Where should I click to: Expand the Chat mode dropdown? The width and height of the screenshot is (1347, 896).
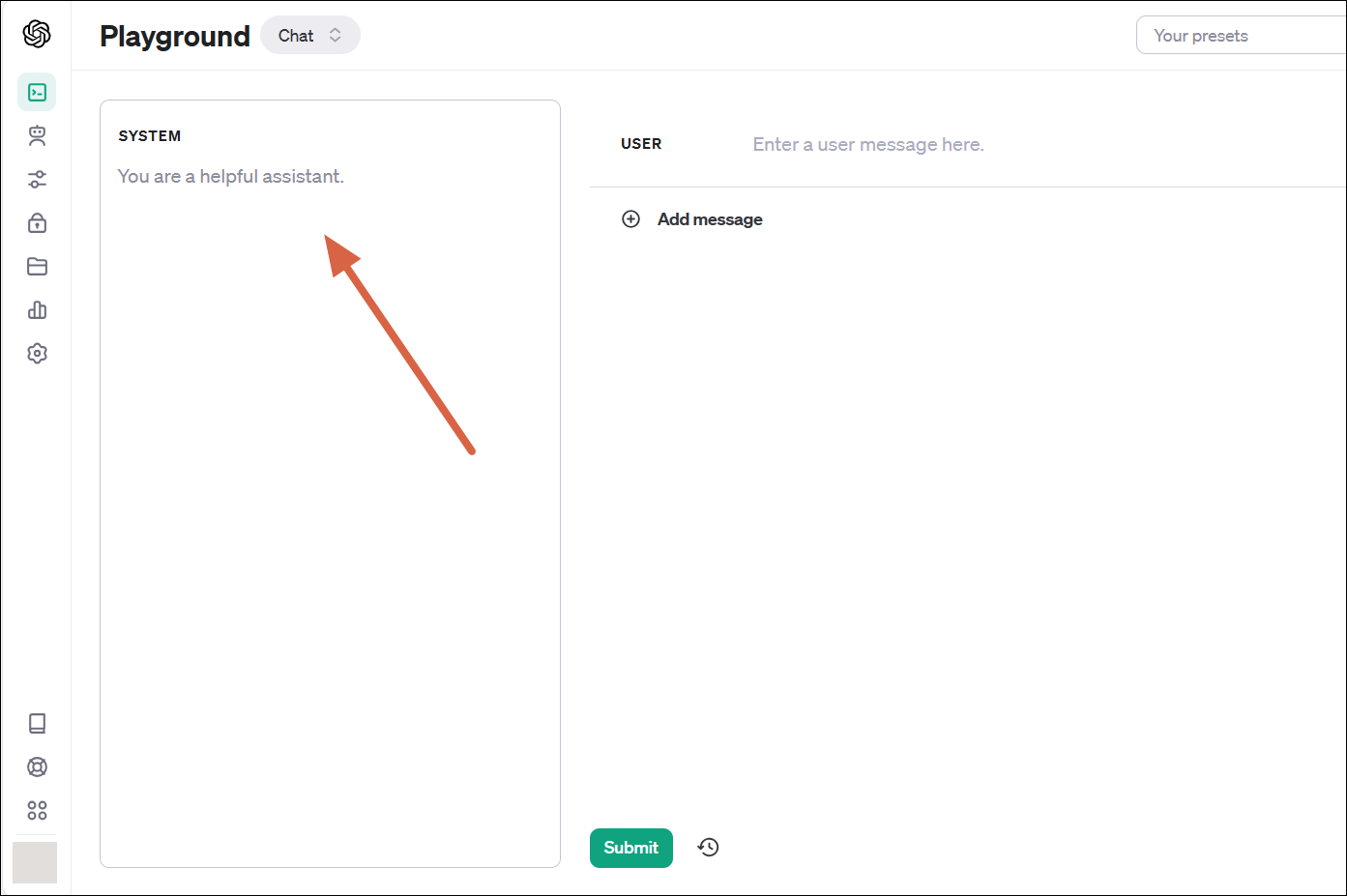click(x=309, y=36)
